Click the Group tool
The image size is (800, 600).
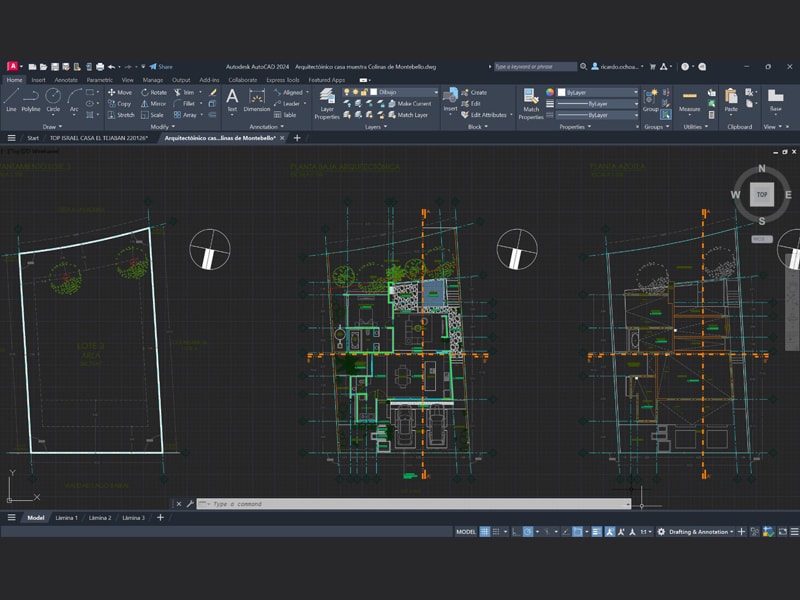point(651,101)
